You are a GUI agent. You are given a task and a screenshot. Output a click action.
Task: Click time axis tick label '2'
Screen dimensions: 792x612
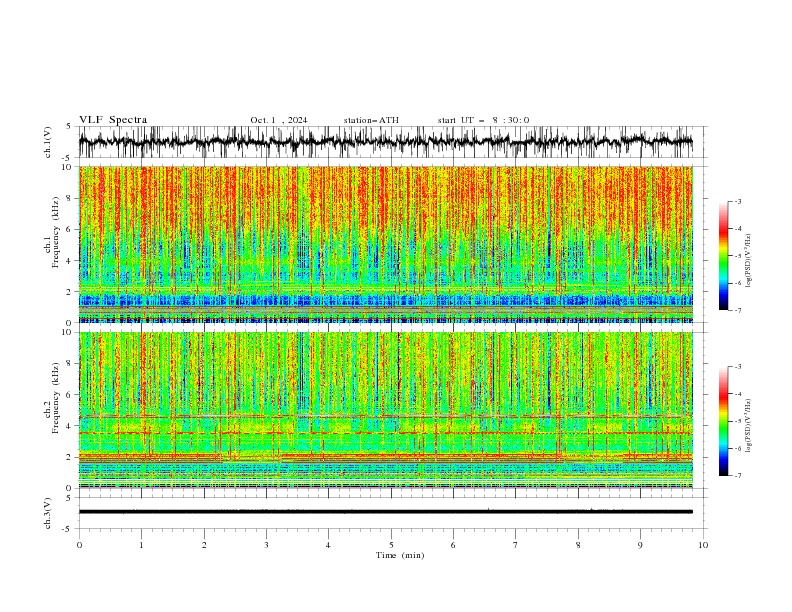coord(204,545)
